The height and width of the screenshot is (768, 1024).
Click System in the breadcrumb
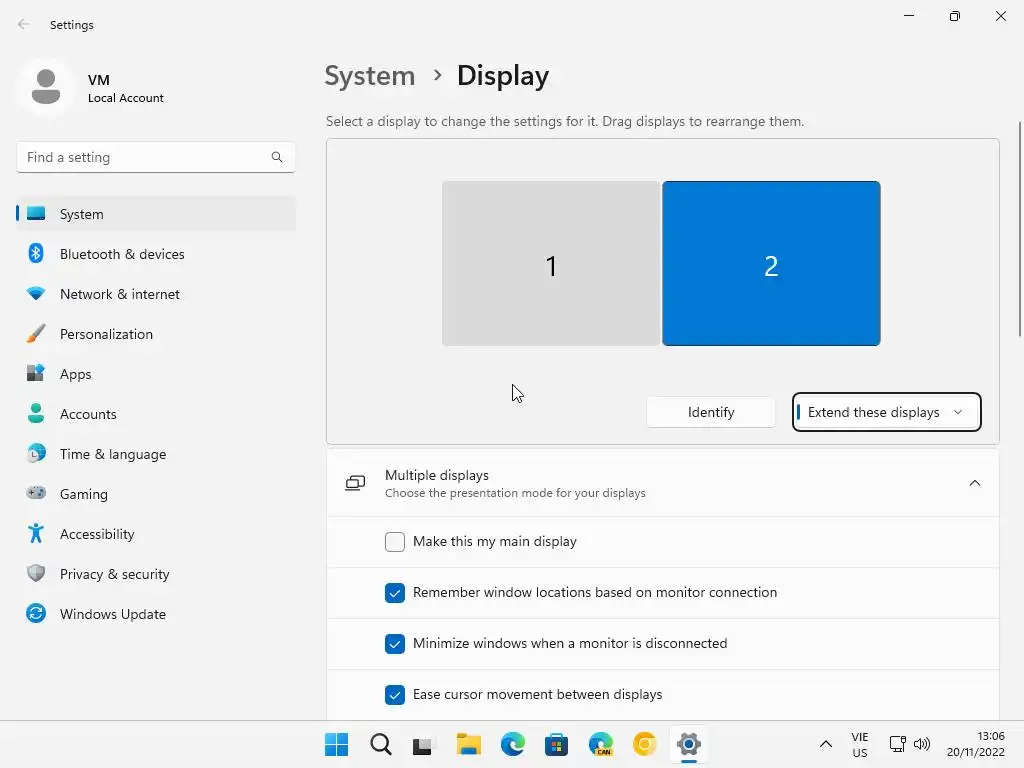click(370, 76)
